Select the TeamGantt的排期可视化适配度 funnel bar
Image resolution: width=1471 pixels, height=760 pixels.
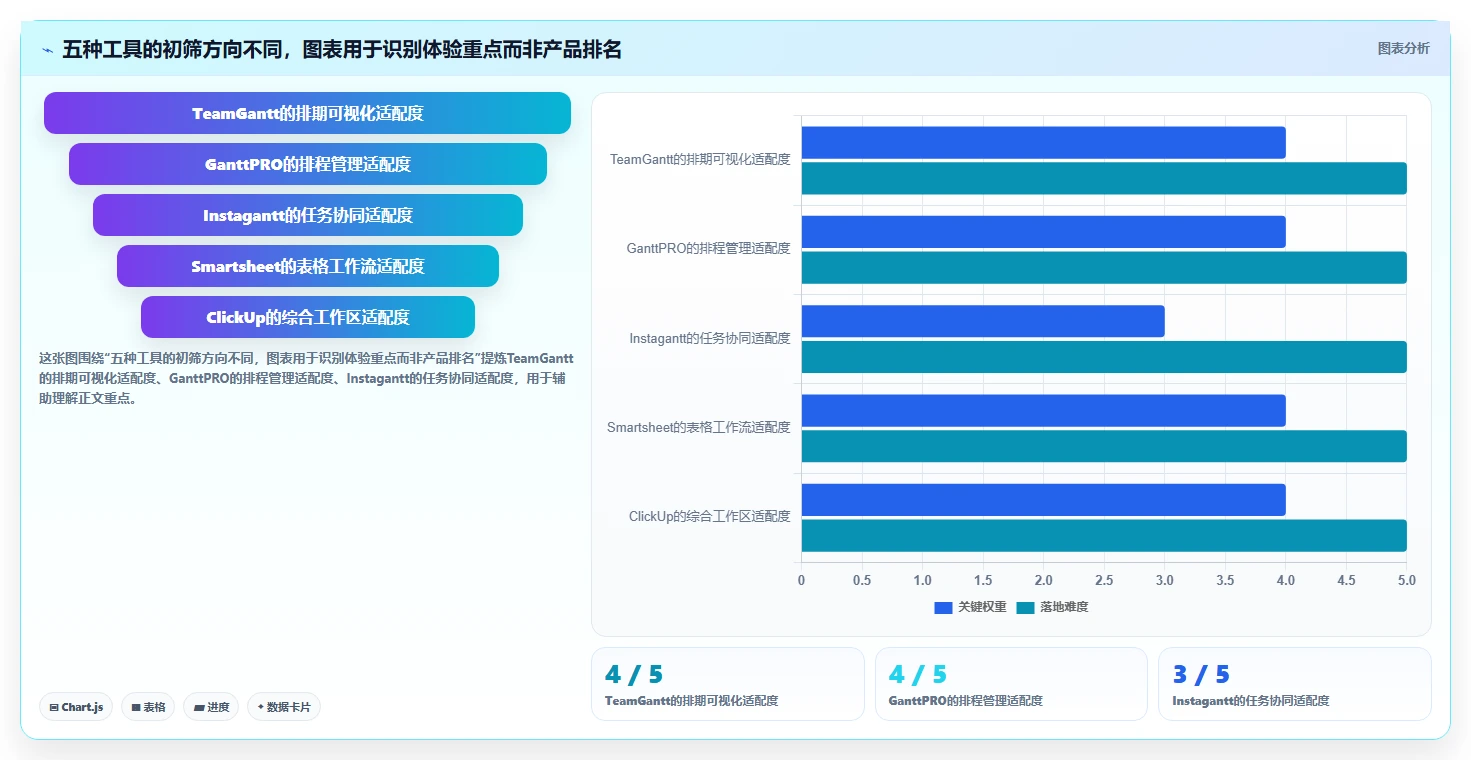point(307,113)
